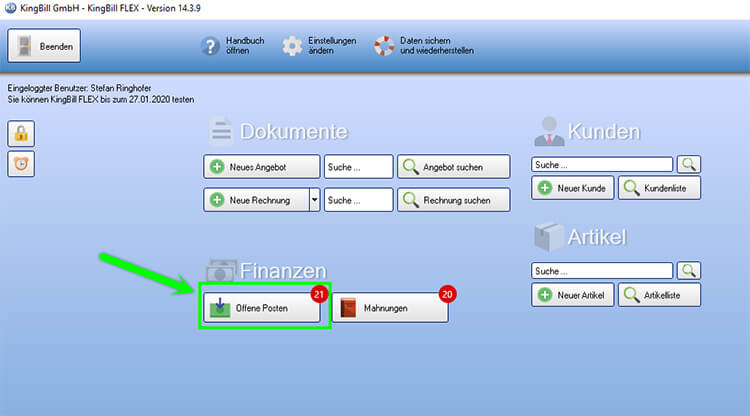Click the Angebot search input field
The width and height of the screenshot is (750, 416).
click(358, 167)
